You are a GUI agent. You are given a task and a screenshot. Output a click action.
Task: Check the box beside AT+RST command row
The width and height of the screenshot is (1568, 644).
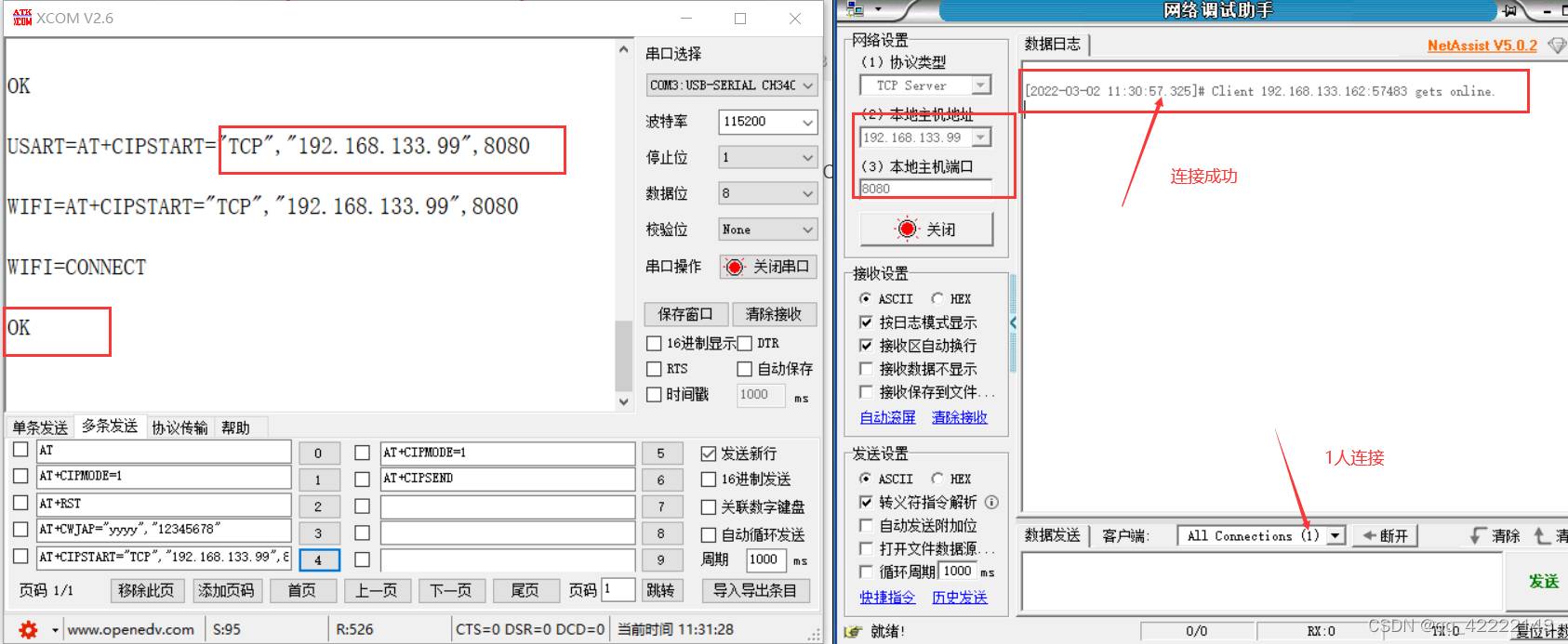(x=20, y=502)
